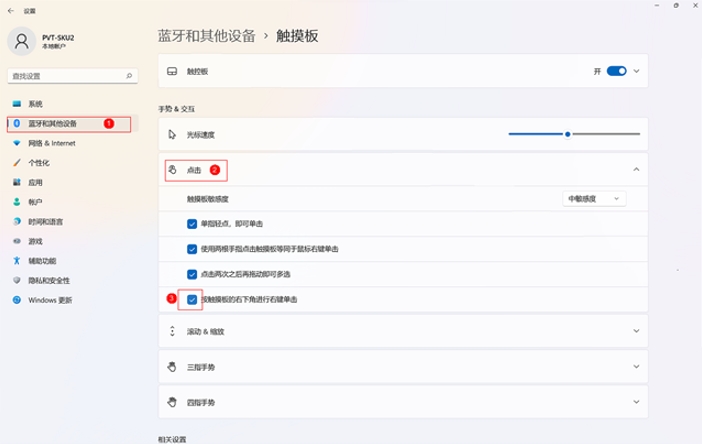This screenshot has width=702, height=444.
Task: Select 时间和语言 in the sidebar
Action: [46, 221]
